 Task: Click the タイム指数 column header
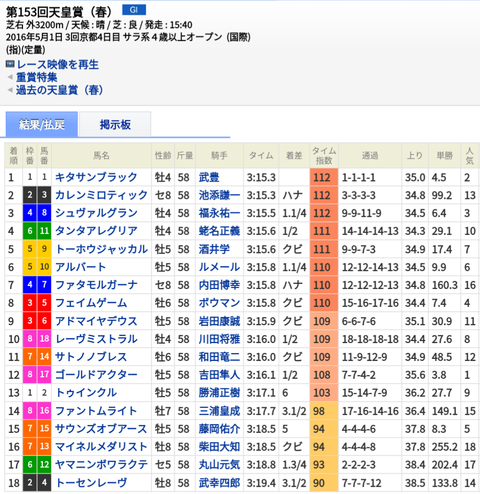pos(324,155)
